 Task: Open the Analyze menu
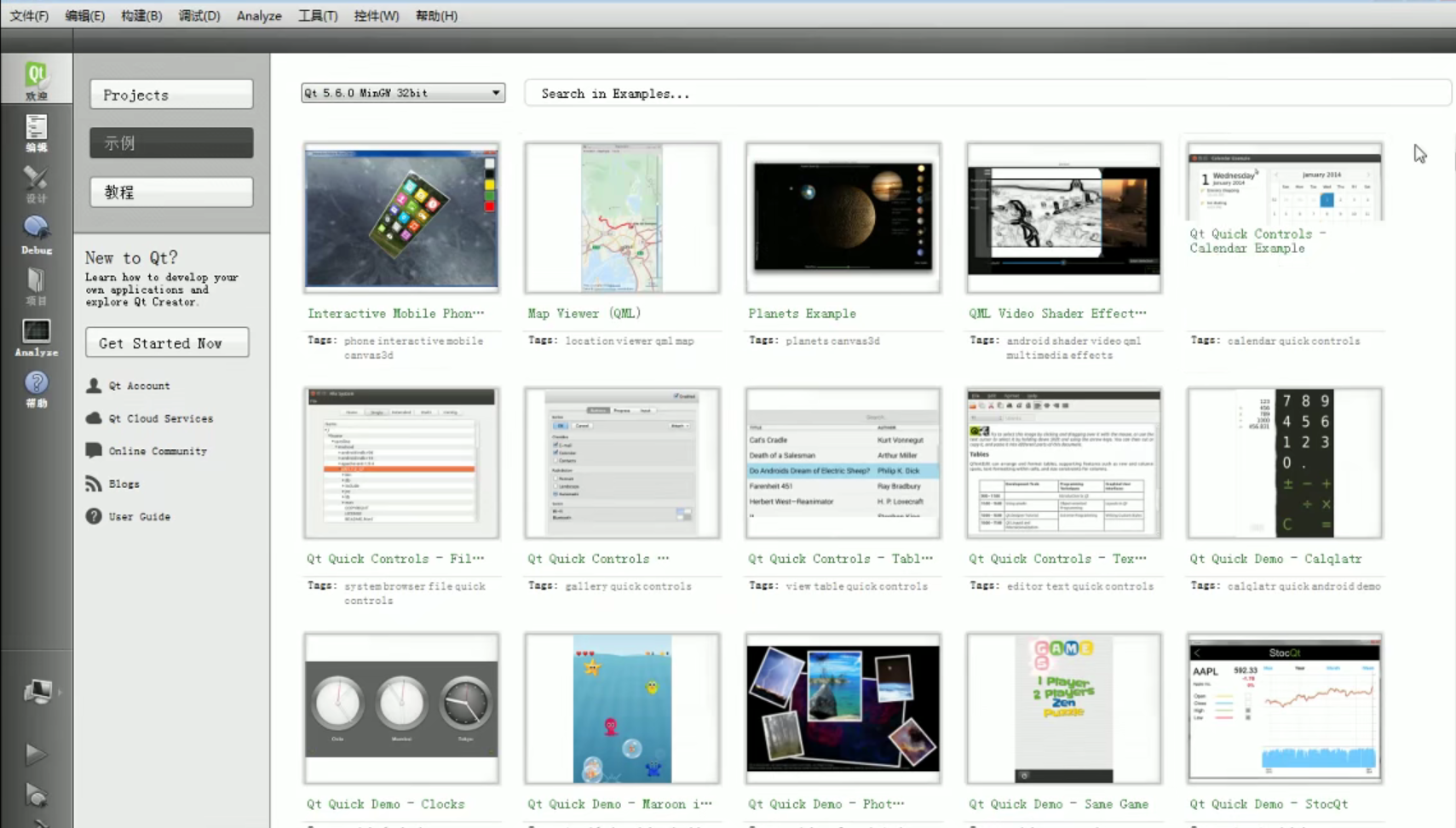pyautogui.click(x=259, y=15)
